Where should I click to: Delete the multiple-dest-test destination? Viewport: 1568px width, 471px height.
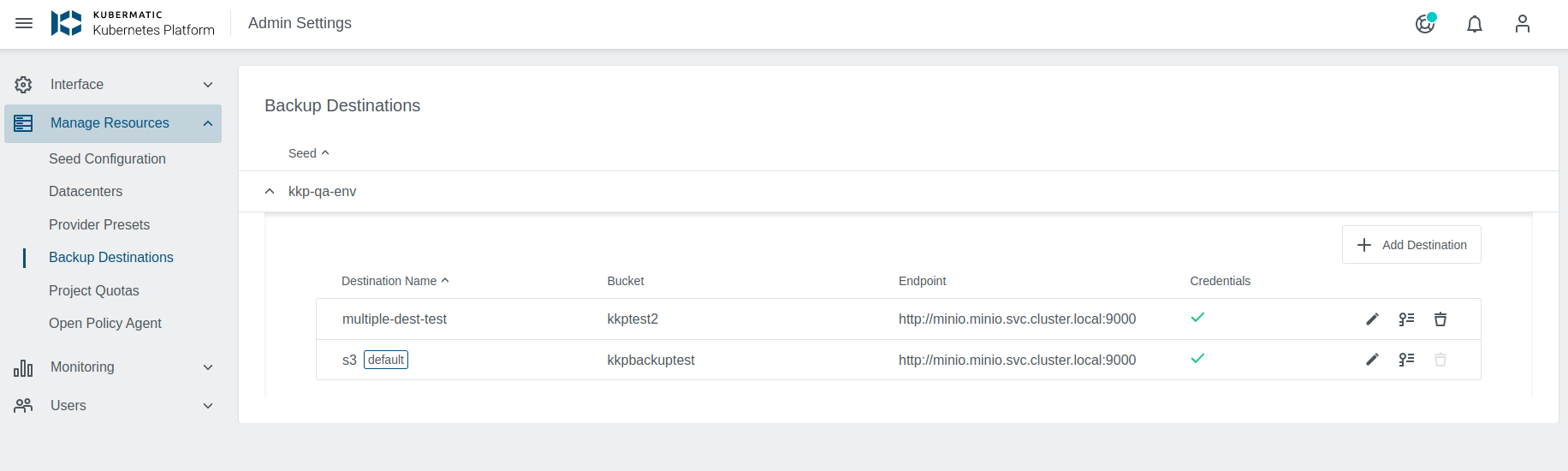(x=1440, y=319)
